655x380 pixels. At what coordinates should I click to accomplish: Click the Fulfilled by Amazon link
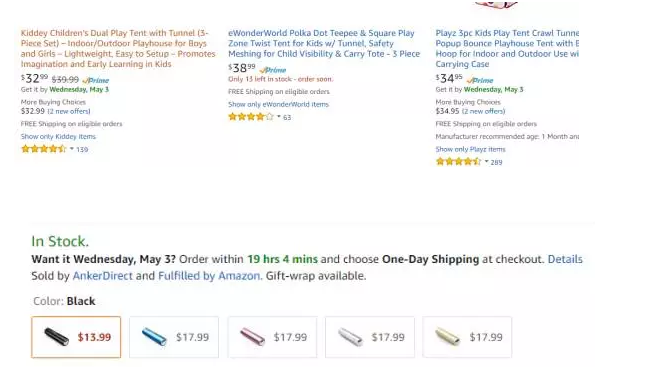209,276
